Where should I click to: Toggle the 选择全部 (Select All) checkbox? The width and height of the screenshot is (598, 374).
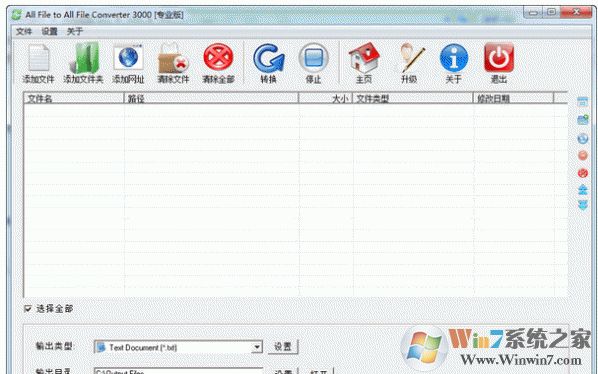[x=28, y=308]
